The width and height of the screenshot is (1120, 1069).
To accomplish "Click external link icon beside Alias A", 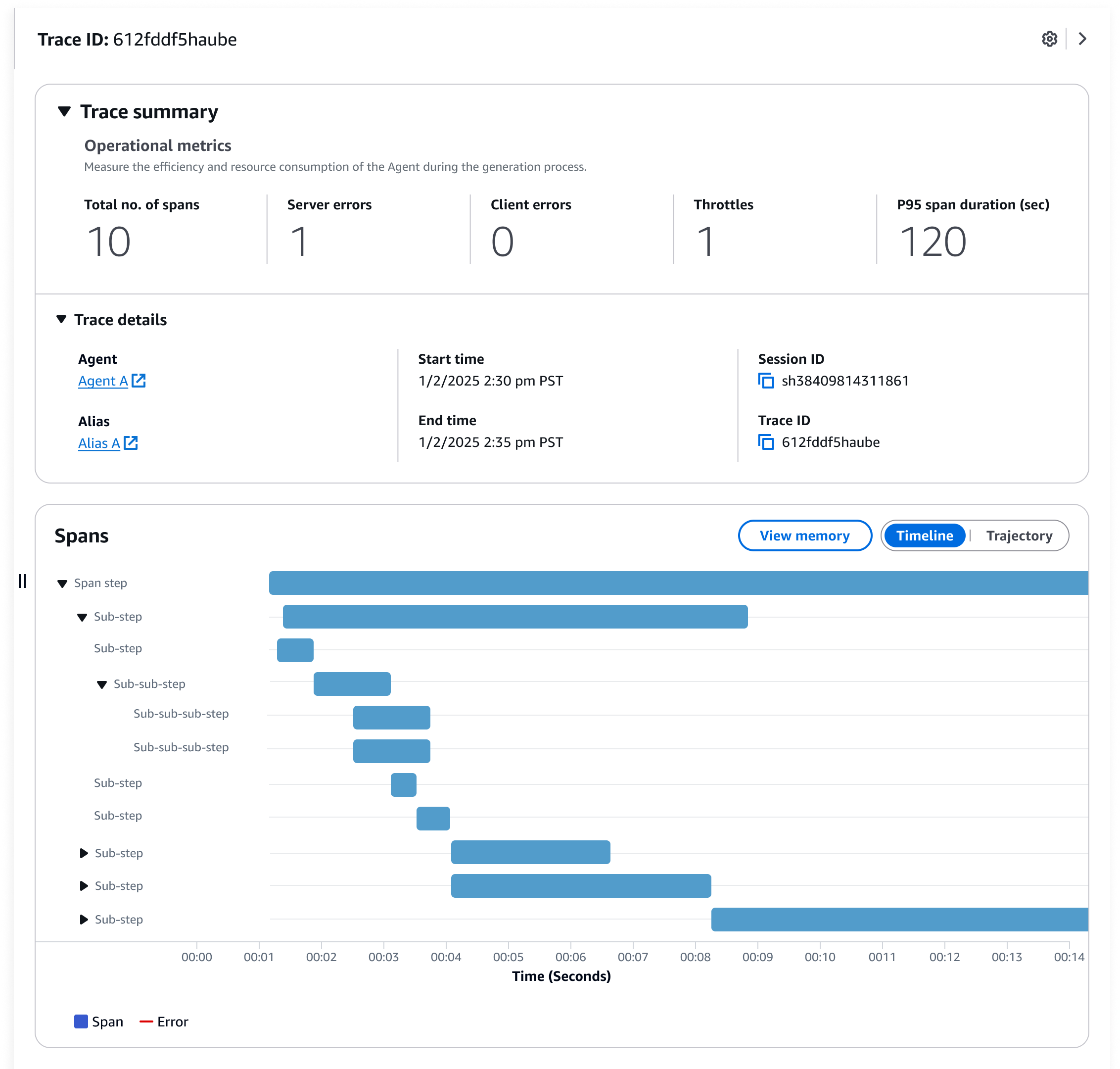I will [x=131, y=443].
